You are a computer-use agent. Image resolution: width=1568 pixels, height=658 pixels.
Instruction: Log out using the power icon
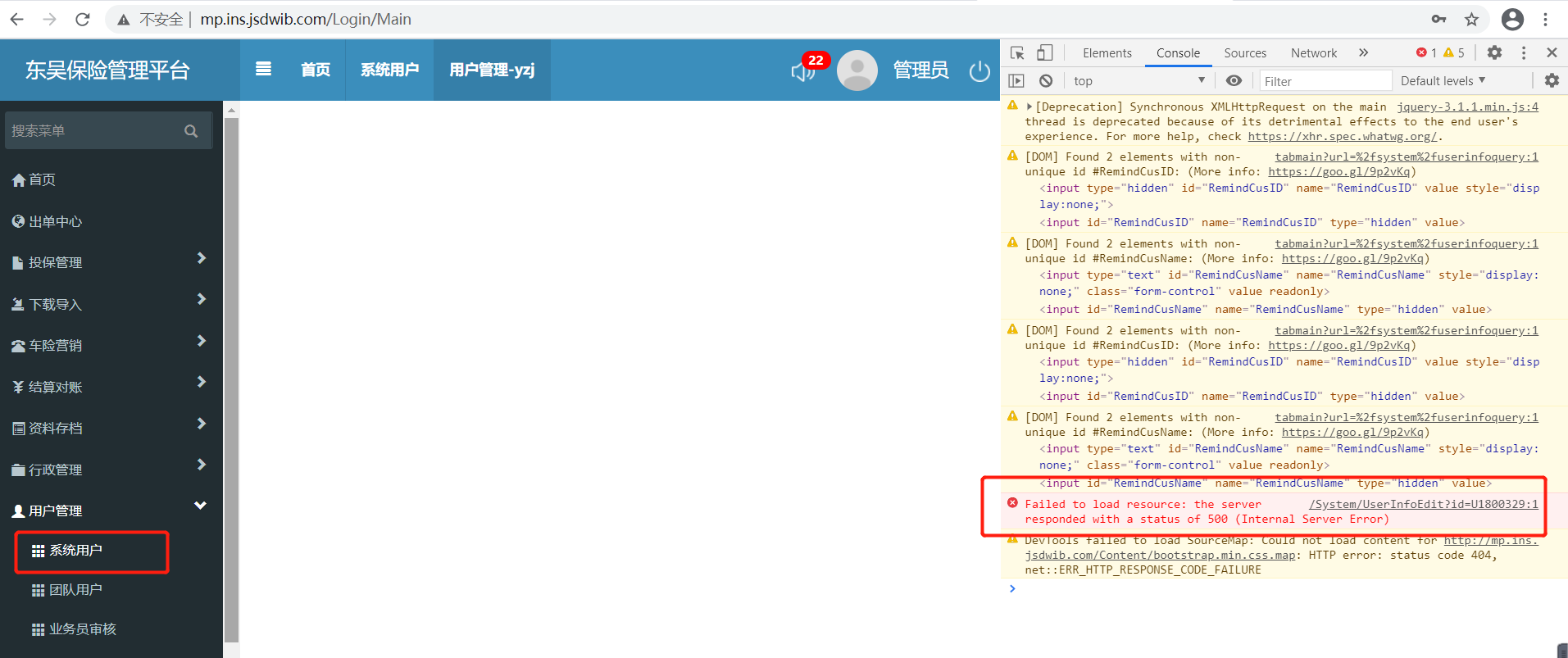tap(979, 71)
